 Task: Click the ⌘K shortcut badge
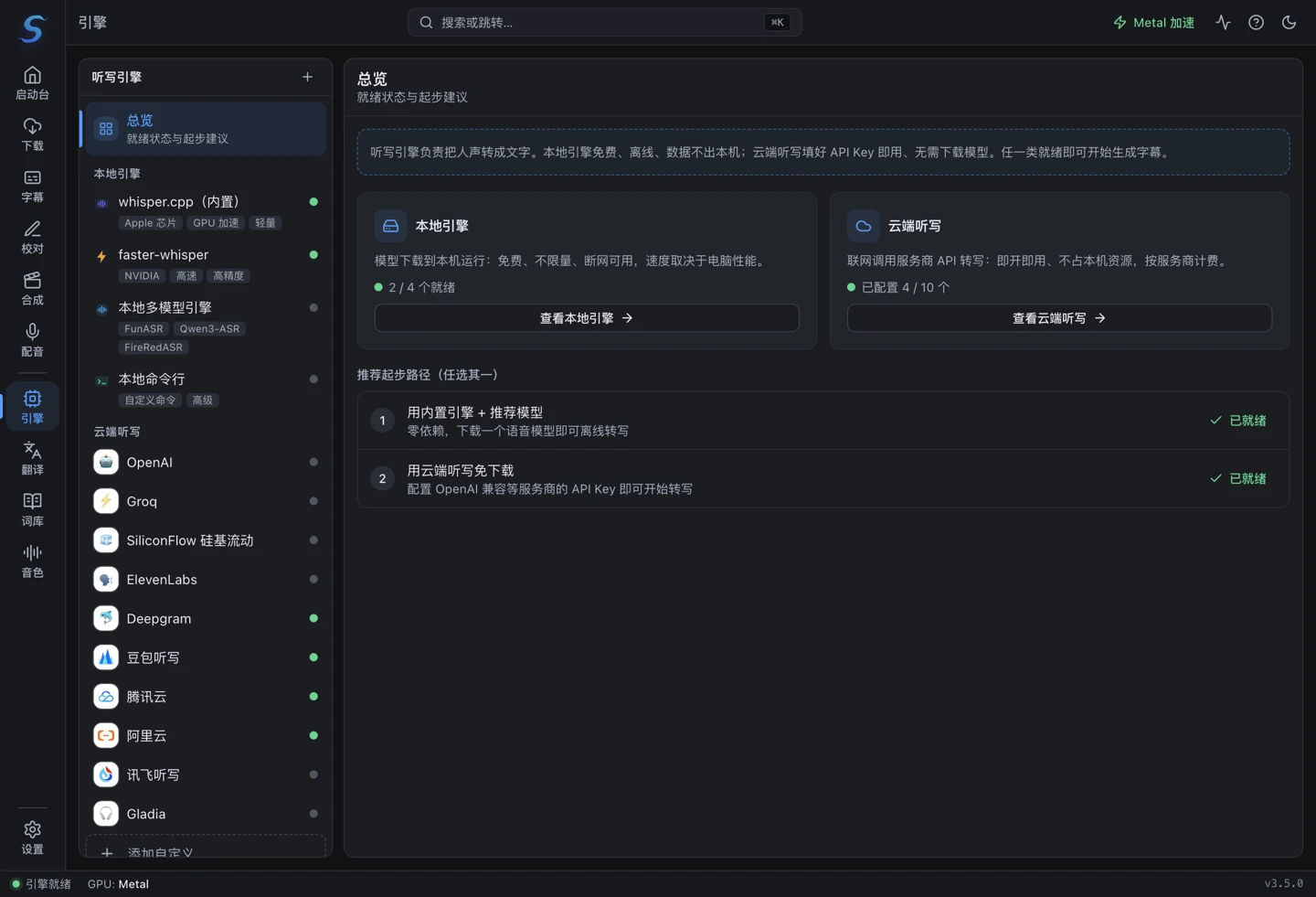point(777,22)
